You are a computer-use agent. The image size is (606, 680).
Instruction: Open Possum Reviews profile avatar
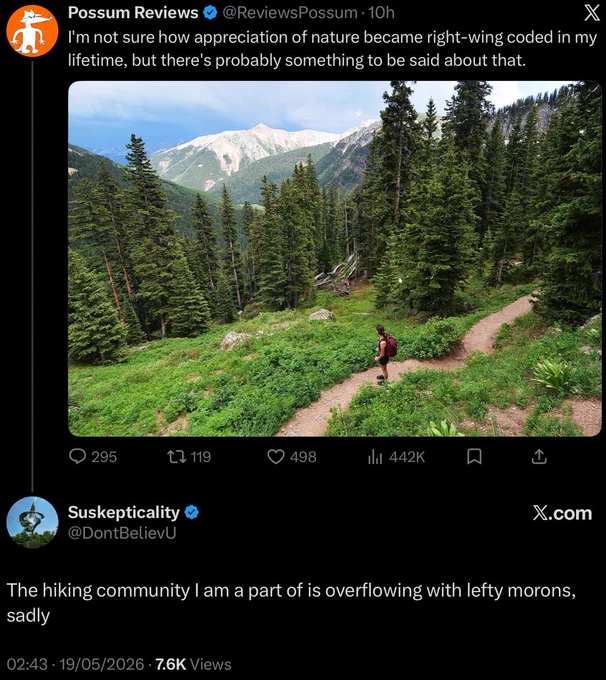(x=32, y=31)
